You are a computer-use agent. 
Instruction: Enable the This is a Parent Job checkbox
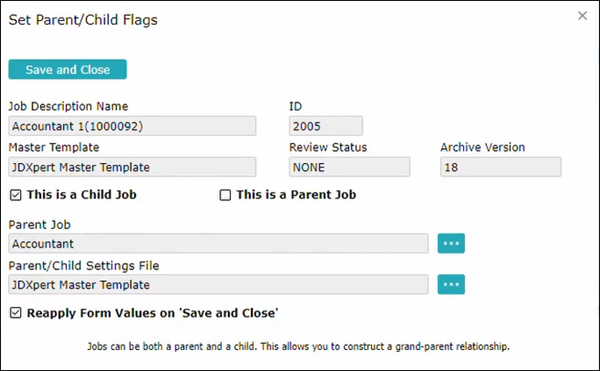coord(225,195)
